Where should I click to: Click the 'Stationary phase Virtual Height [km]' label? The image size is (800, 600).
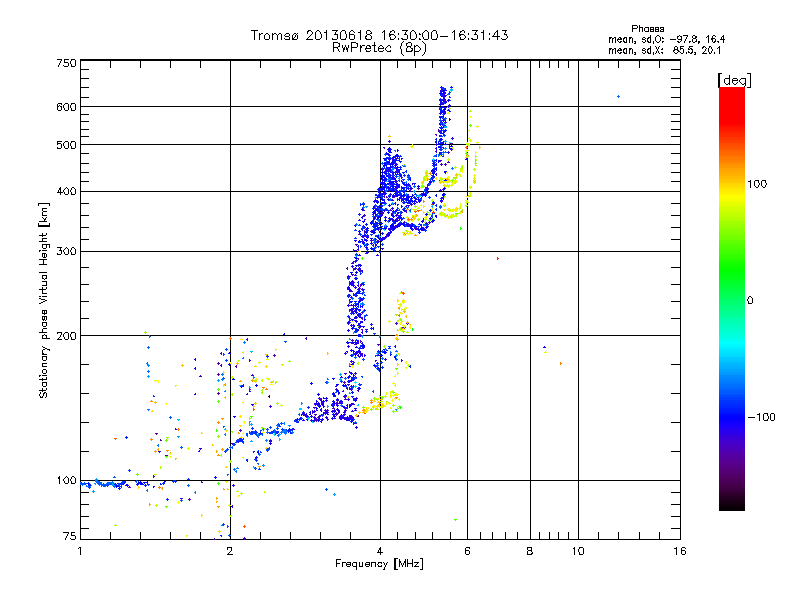44,300
